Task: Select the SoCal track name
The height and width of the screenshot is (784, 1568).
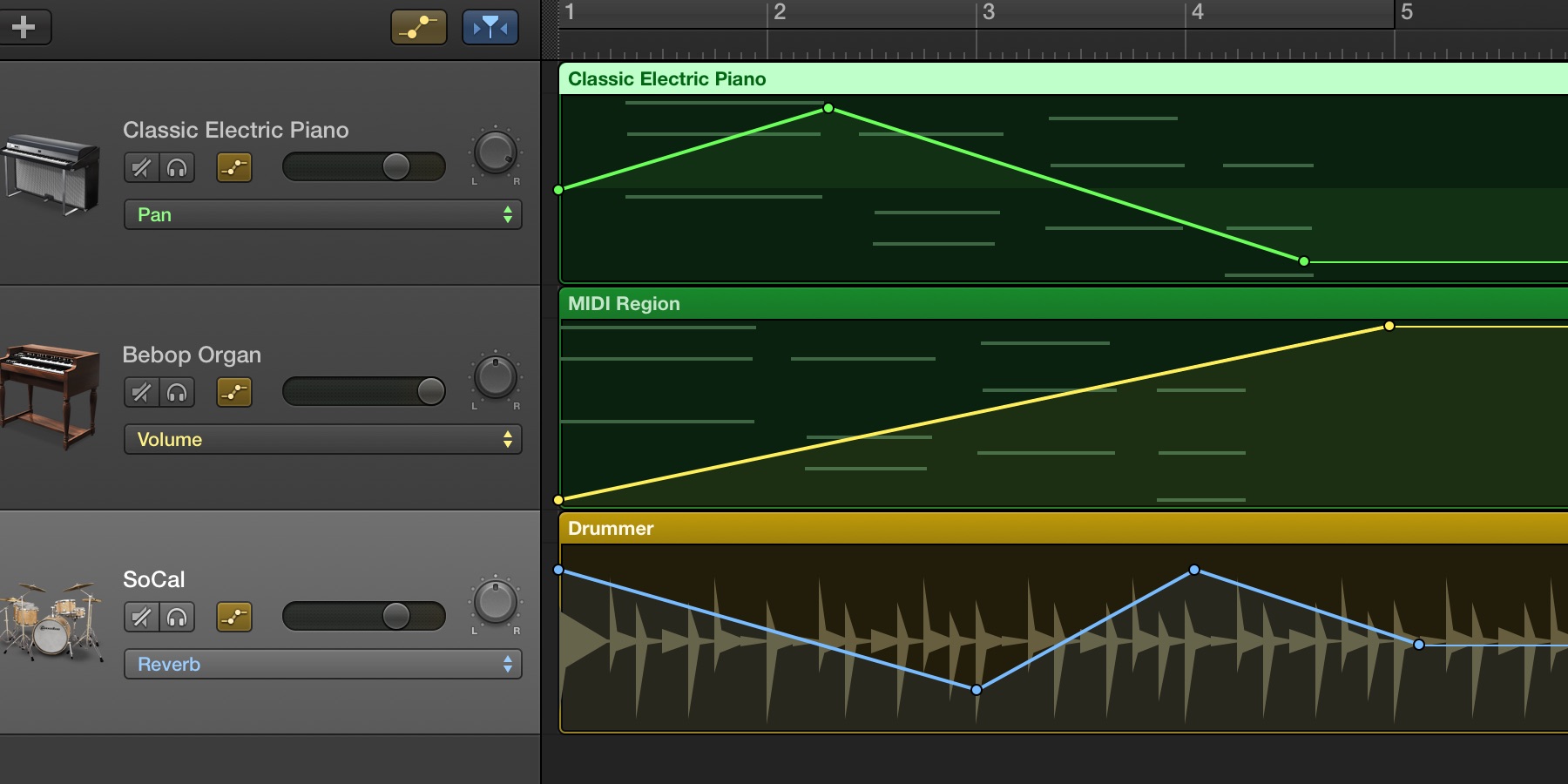Action: 154,579
